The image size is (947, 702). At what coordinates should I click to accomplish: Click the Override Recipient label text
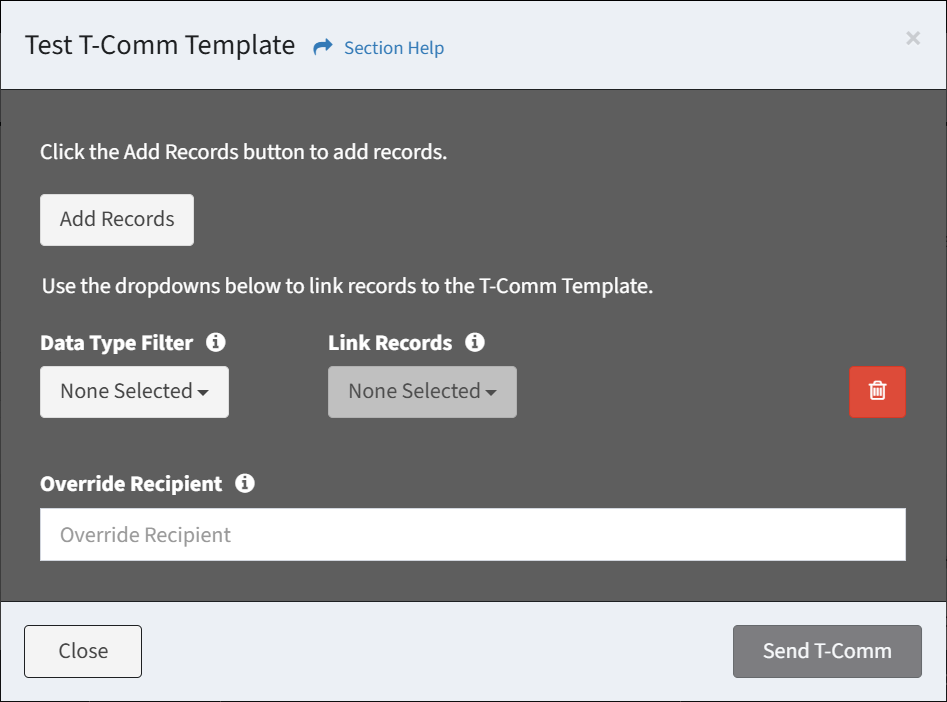click(131, 484)
